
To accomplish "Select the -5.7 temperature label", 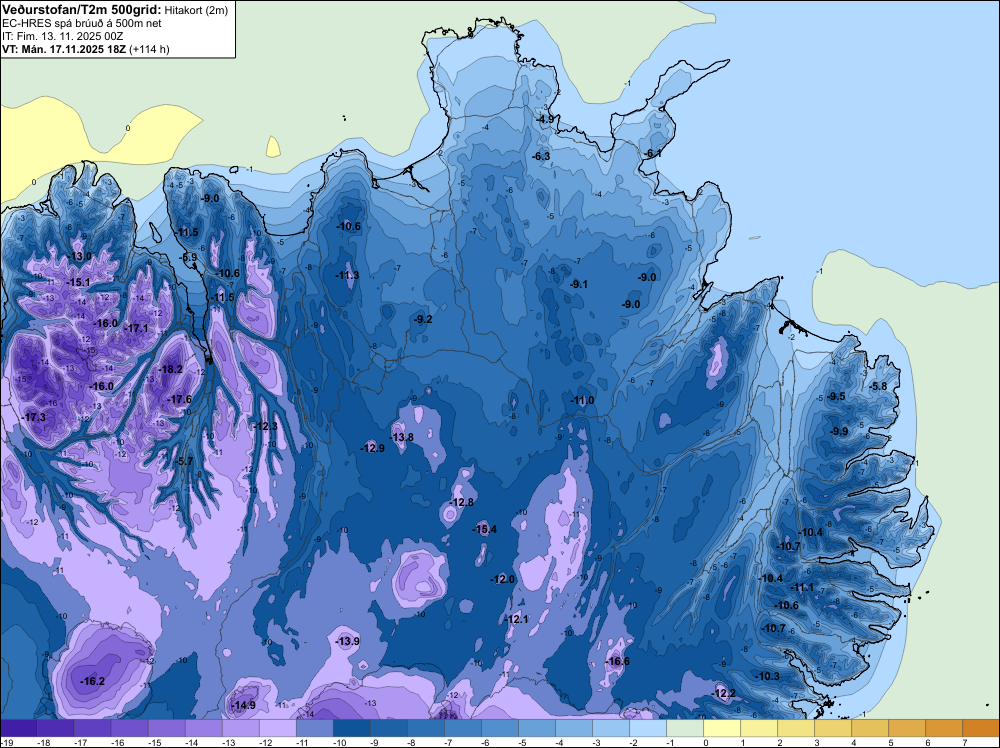I will pos(183,461).
